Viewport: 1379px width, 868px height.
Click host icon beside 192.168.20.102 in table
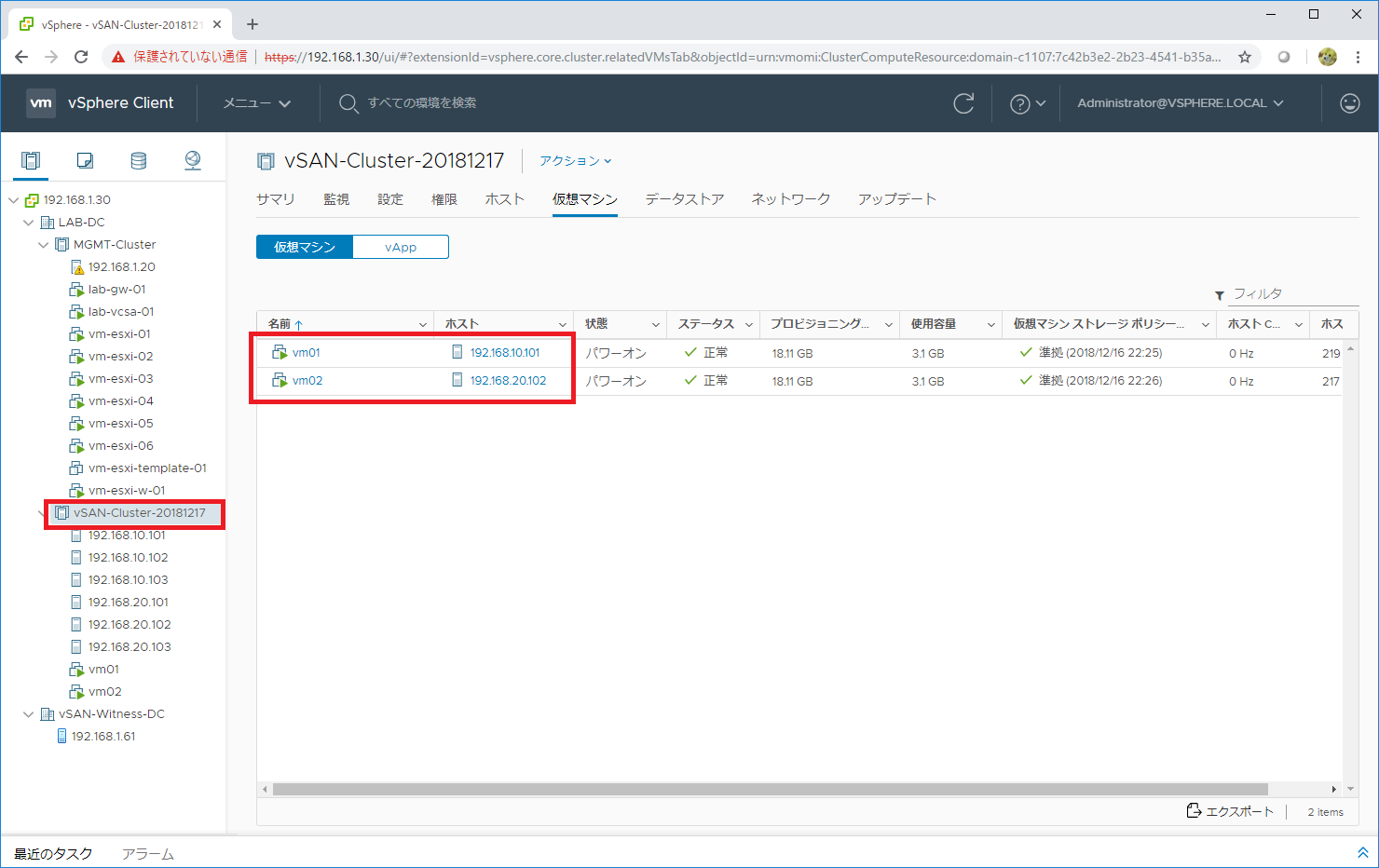click(x=457, y=380)
